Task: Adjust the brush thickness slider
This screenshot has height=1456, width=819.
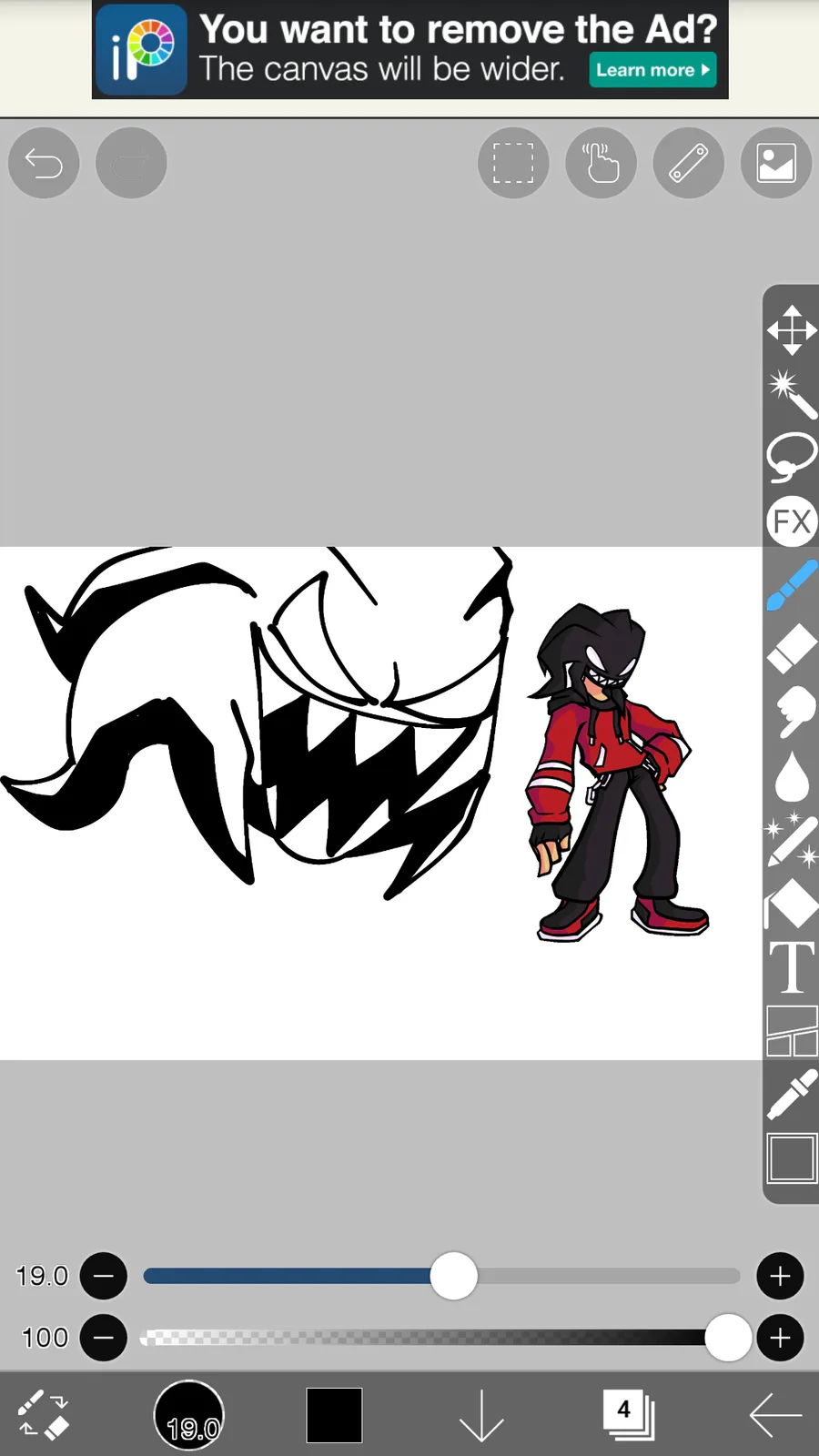Action: [441, 1276]
